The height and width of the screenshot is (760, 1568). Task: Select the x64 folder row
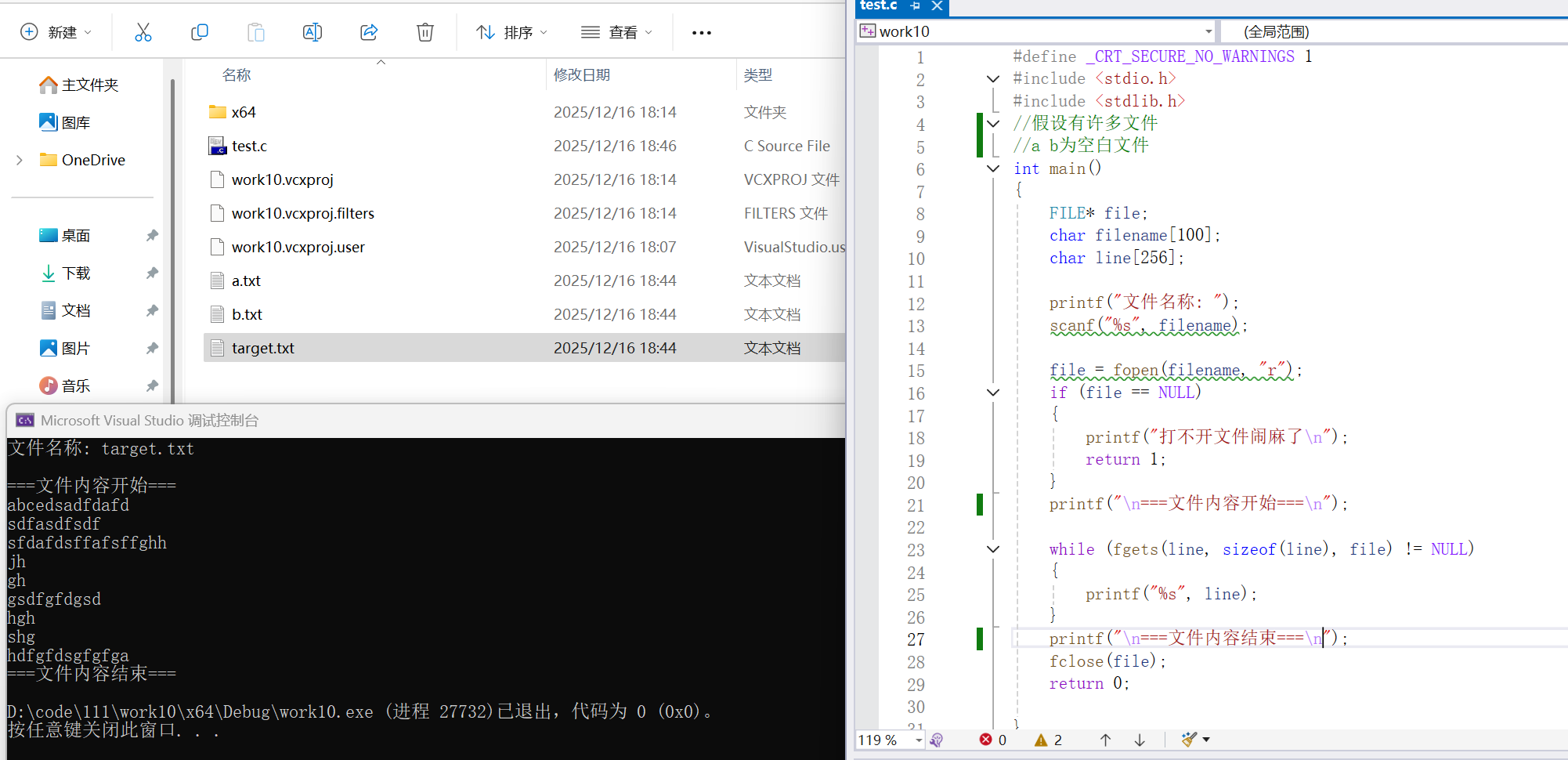coord(524,112)
